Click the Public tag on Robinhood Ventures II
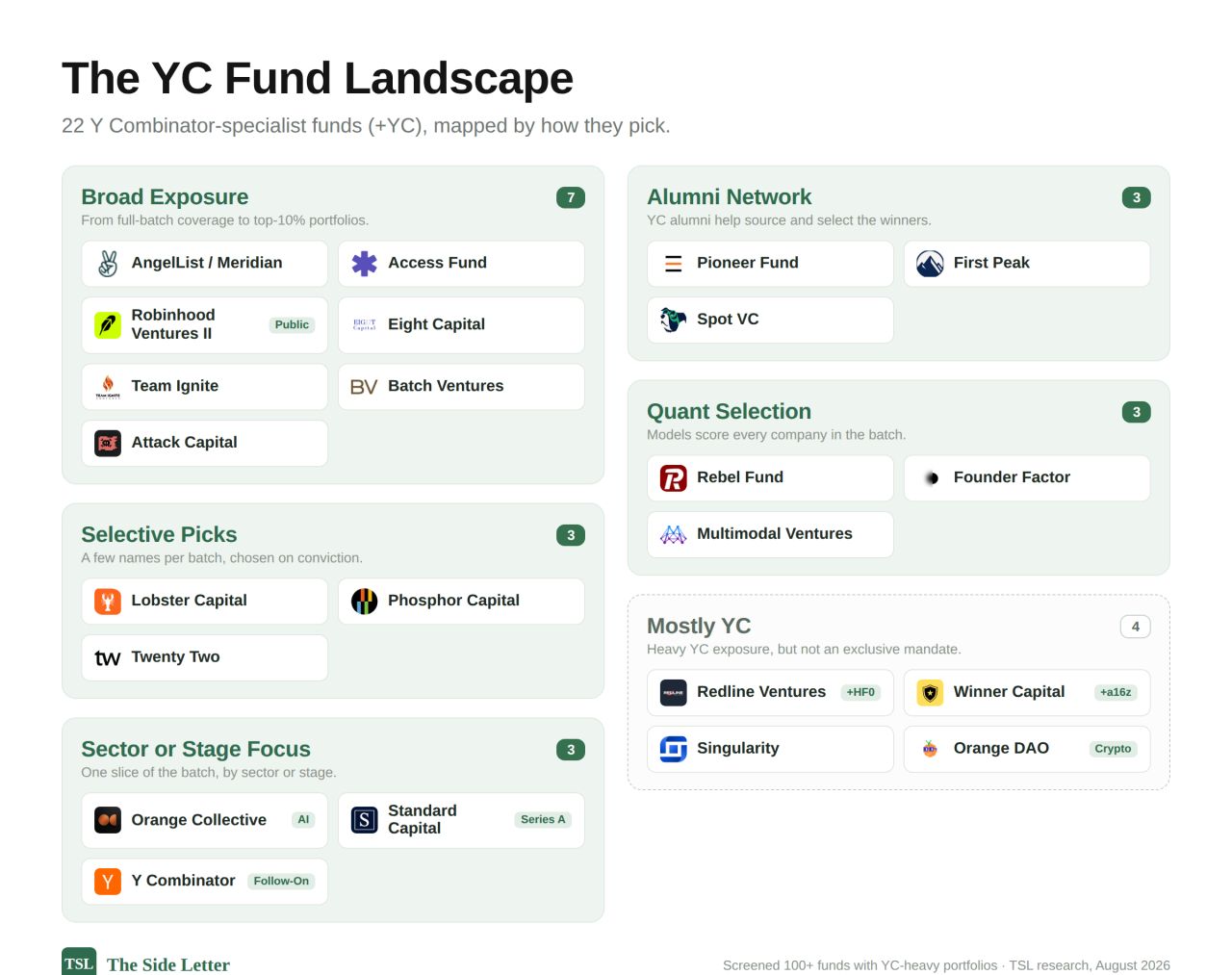This screenshot has width=1232, height=975. (x=292, y=325)
